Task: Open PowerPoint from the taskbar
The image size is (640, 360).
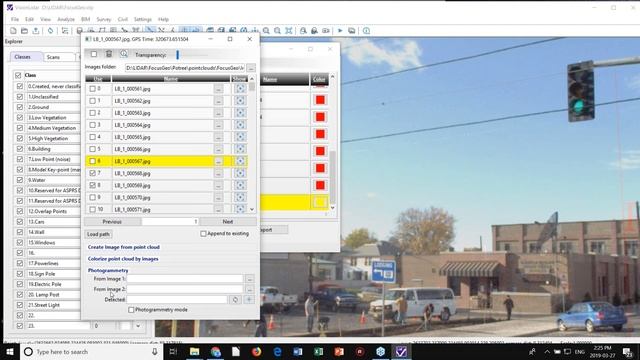Action: pyautogui.click(x=339, y=351)
